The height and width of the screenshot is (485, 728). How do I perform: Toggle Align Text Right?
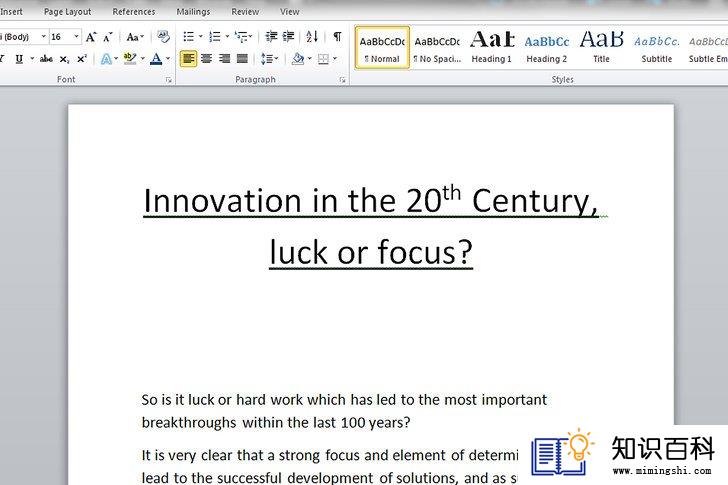(x=224, y=58)
